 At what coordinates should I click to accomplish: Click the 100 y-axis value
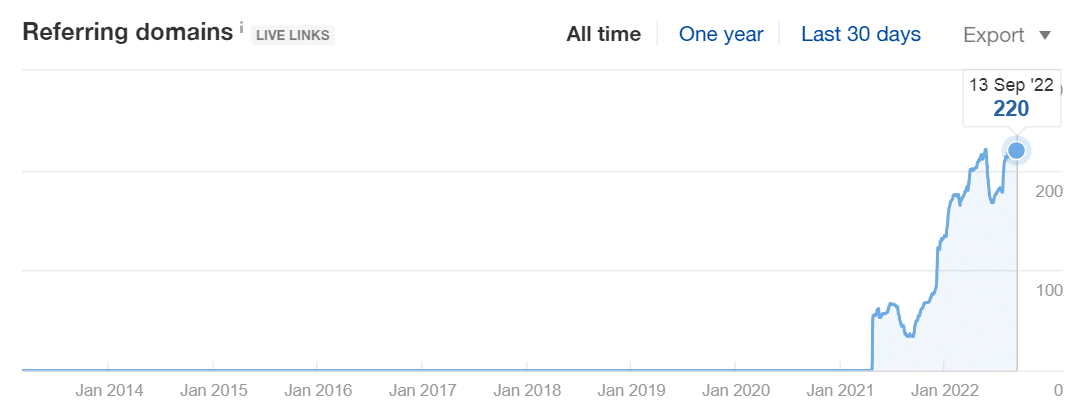click(1049, 290)
